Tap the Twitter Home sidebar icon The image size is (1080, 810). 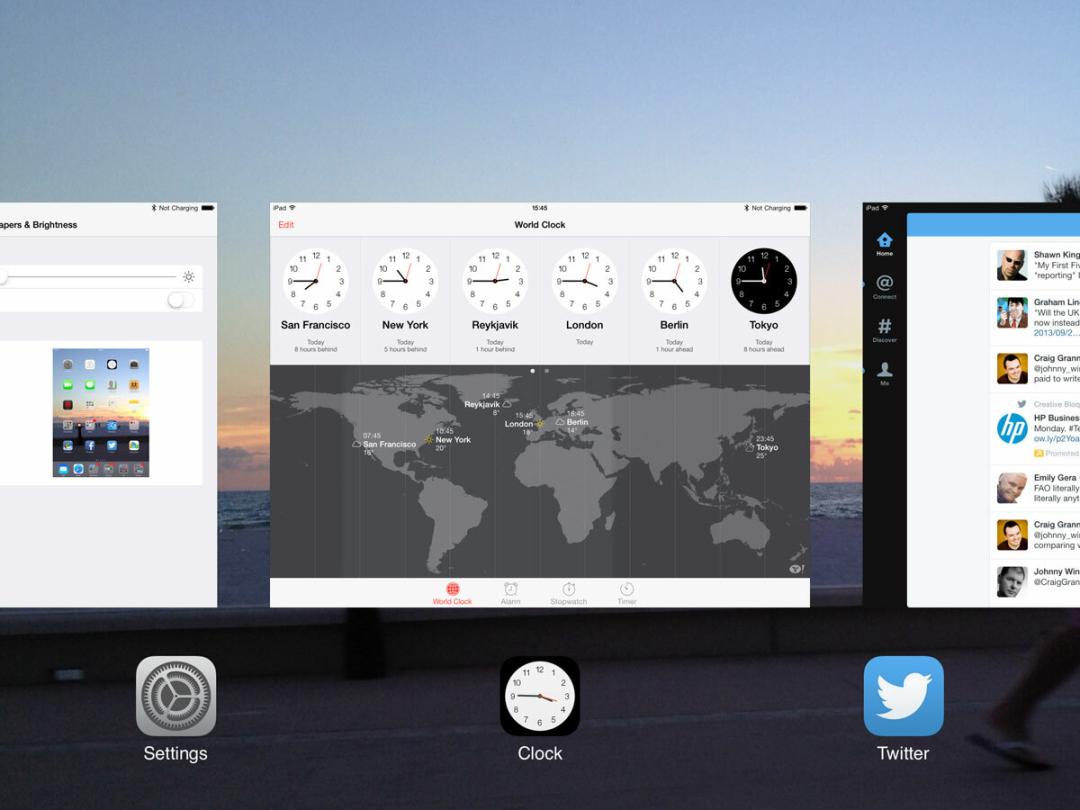[x=884, y=243]
